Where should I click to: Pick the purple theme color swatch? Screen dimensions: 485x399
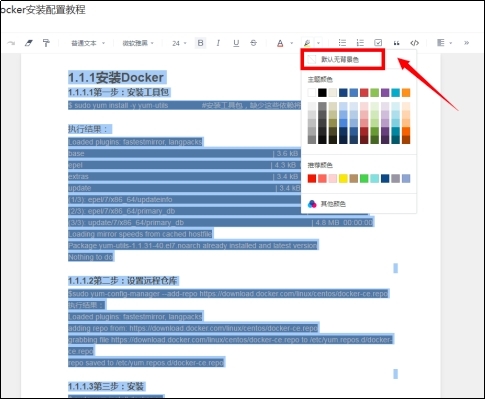click(x=385, y=92)
